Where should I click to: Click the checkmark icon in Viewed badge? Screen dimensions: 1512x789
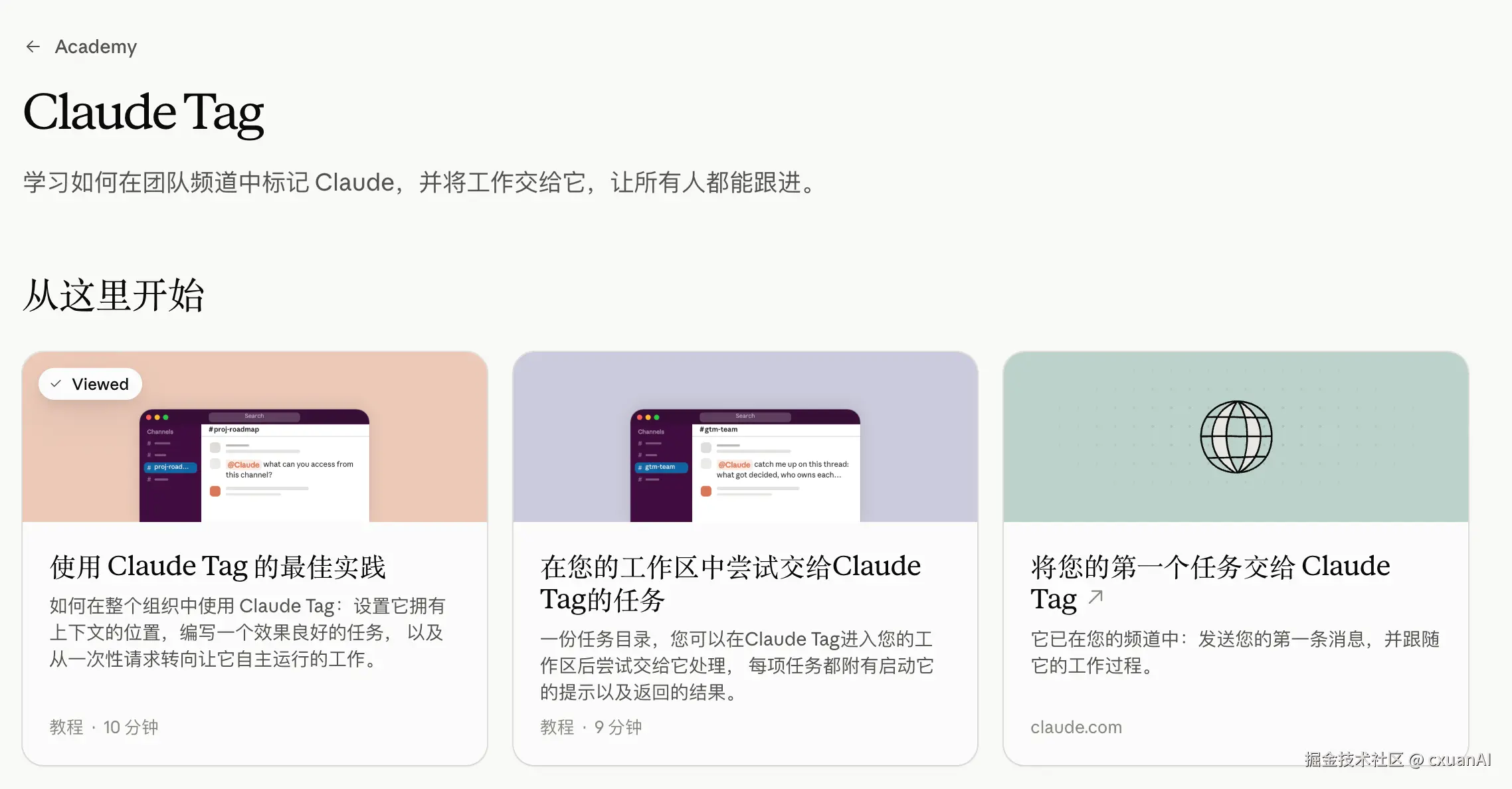click(x=56, y=384)
